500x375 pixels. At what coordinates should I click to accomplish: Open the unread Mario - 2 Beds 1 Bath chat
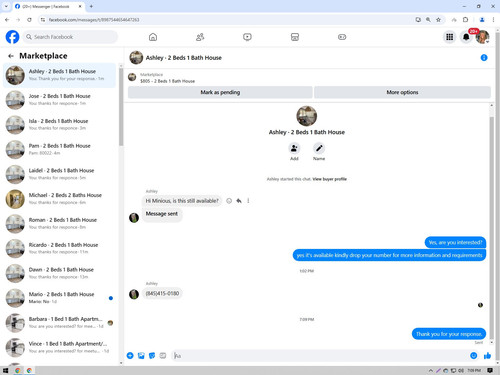[x=59, y=298]
